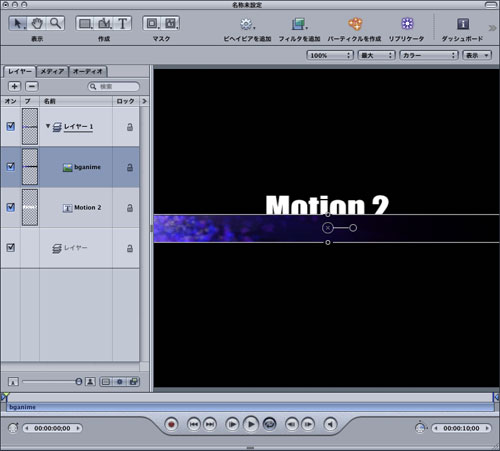
Task: Play from start button
Action: coord(232,424)
